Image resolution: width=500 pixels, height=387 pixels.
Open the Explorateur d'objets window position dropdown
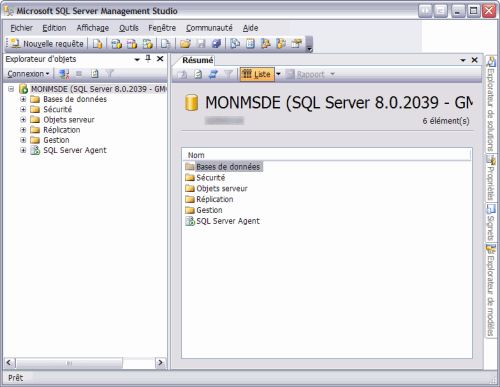pyautogui.click(x=137, y=60)
